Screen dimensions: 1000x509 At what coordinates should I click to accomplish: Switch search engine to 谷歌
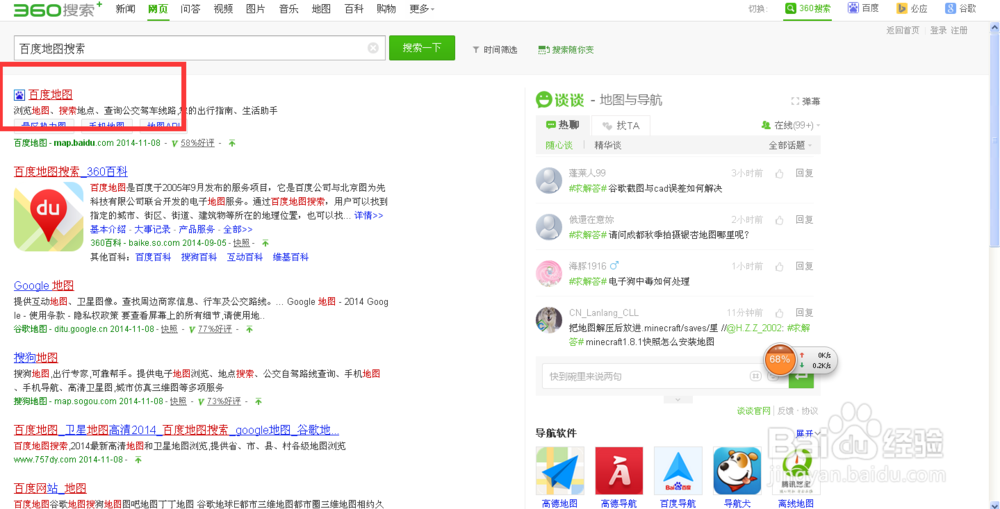(961, 8)
